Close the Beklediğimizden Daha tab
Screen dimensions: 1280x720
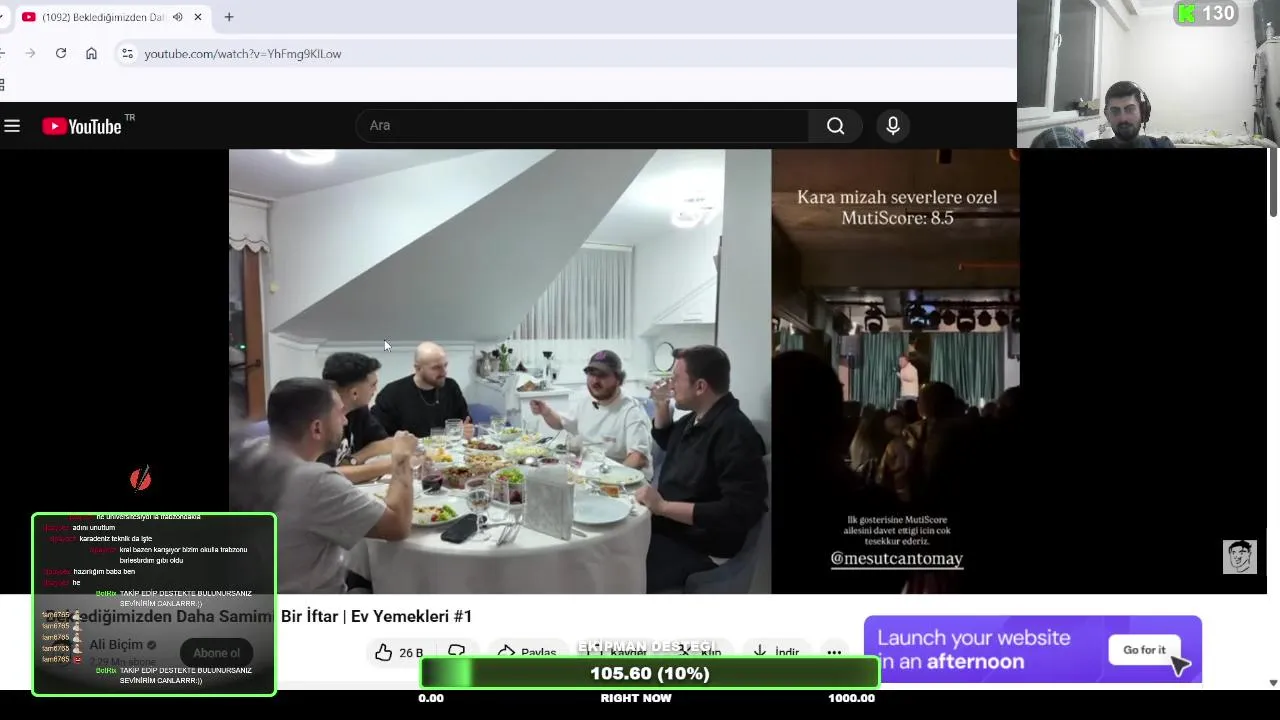(x=198, y=17)
